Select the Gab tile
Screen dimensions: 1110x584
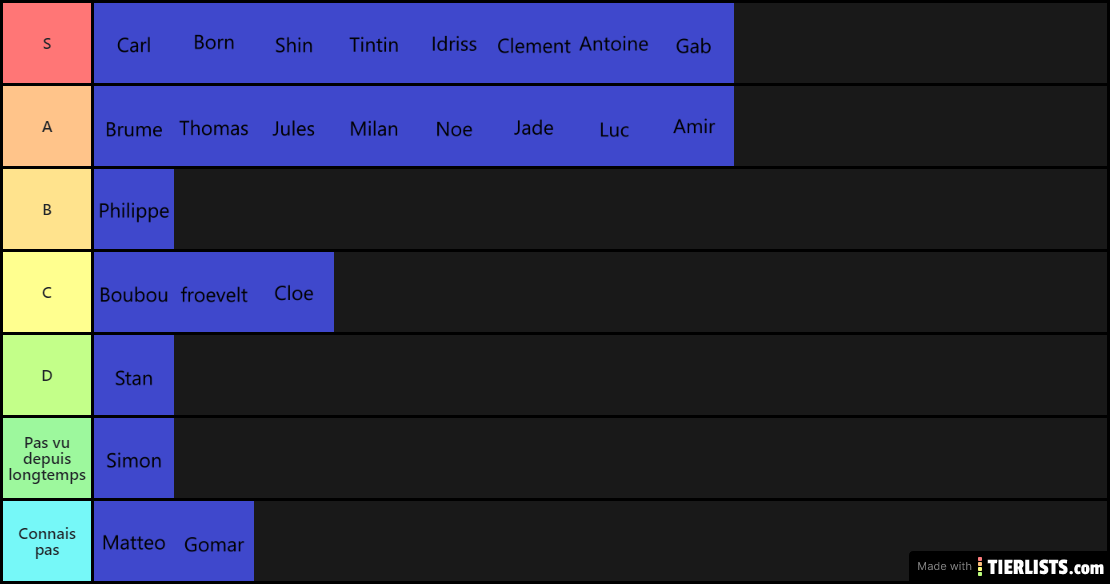click(694, 43)
